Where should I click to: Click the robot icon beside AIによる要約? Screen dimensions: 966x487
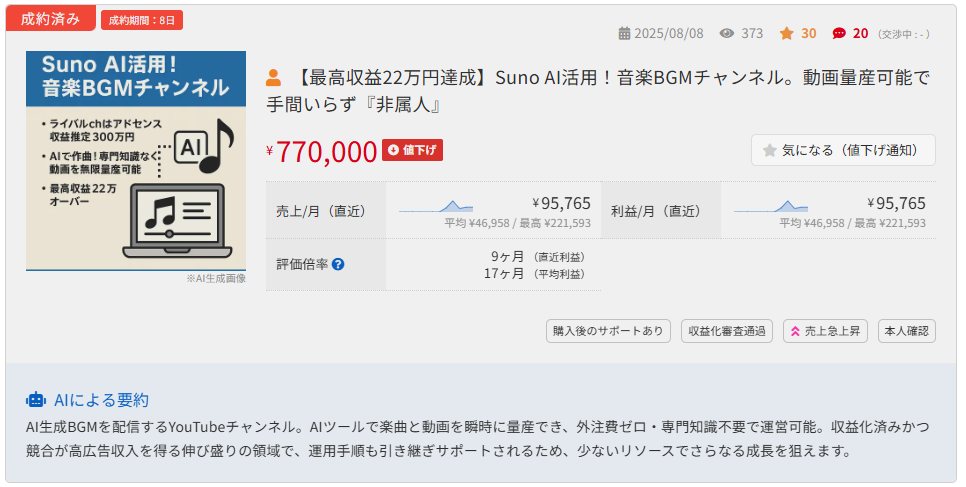36,400
